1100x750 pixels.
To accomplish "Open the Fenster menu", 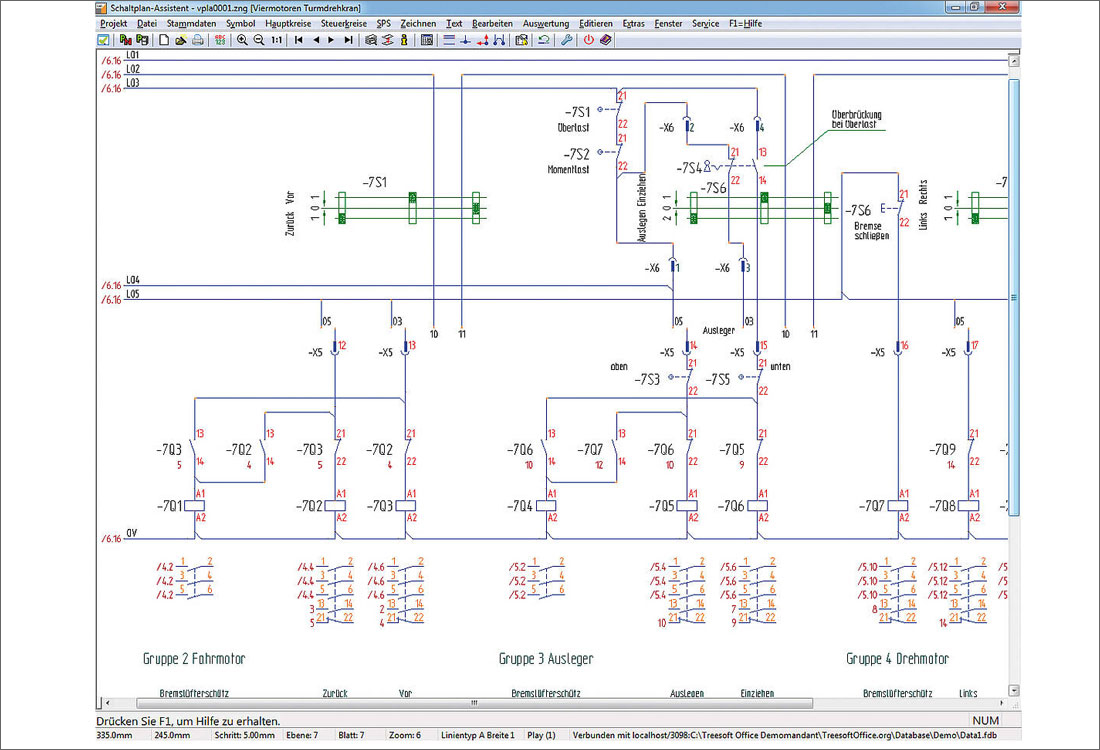I will (668, 24).
